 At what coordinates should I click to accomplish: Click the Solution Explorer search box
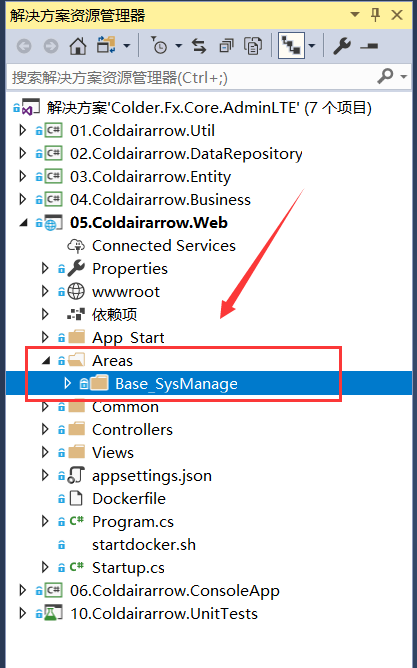pos(191,78)
